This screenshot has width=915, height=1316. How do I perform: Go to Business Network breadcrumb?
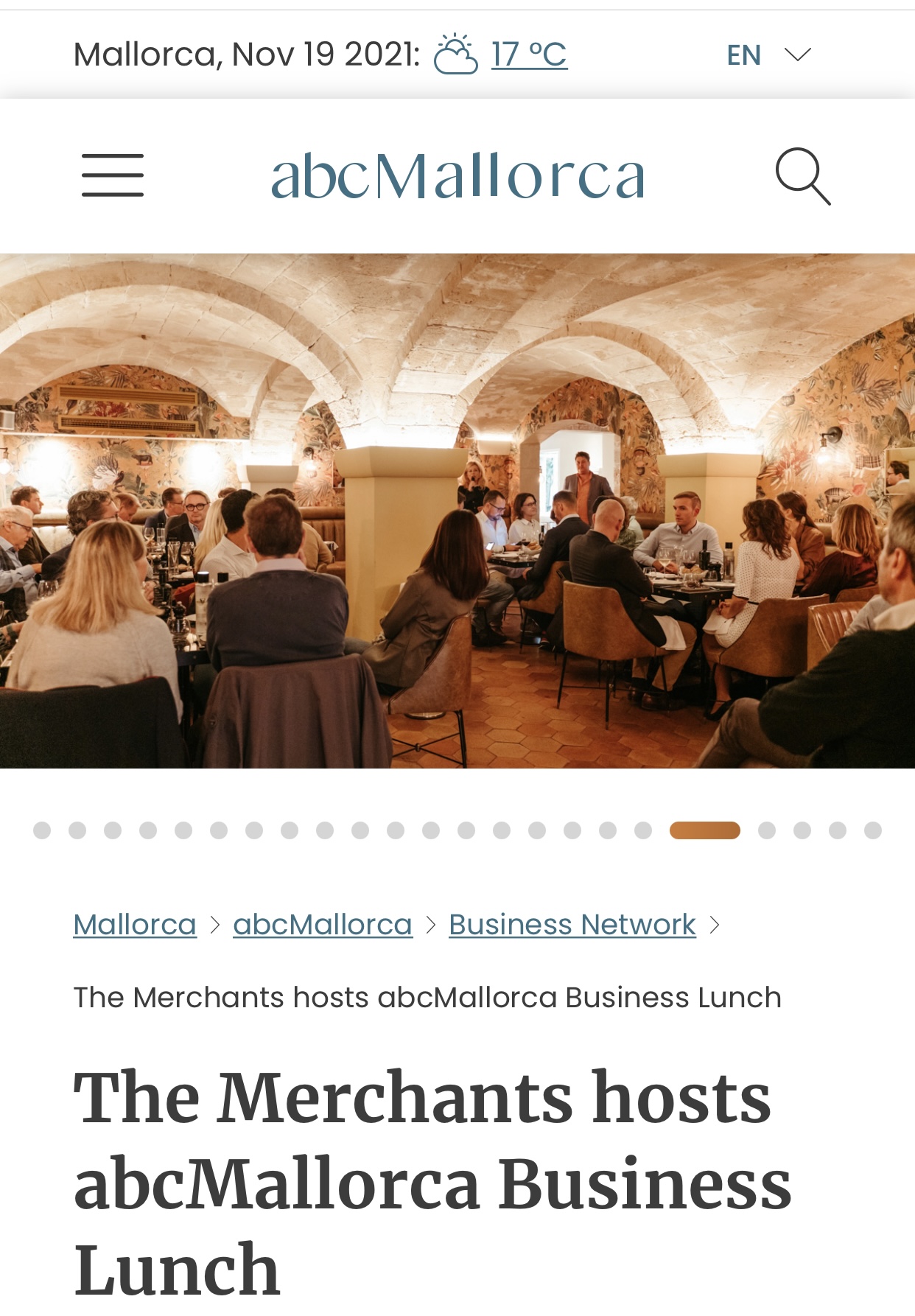572,924
